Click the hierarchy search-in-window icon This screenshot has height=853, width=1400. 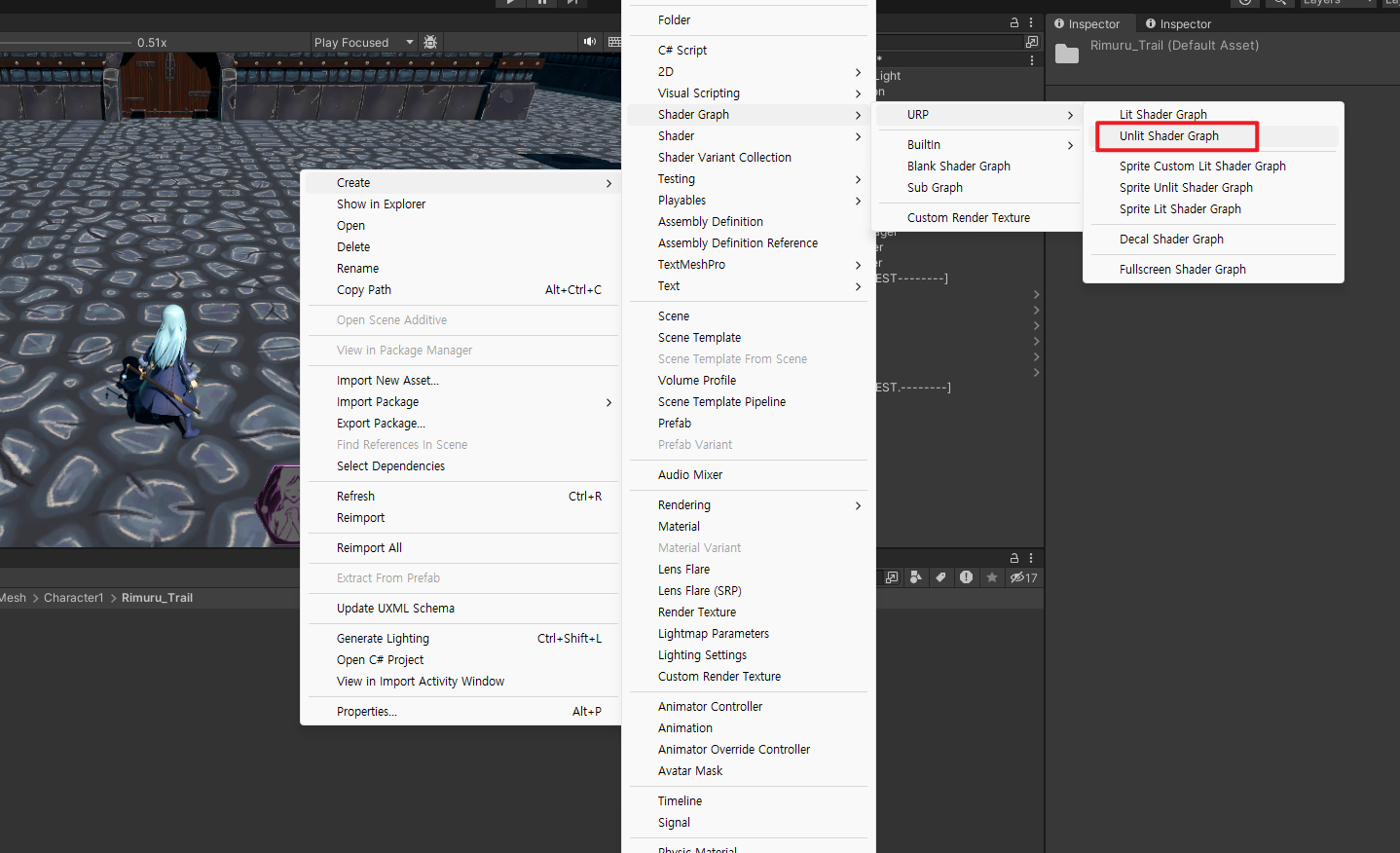1032,42
